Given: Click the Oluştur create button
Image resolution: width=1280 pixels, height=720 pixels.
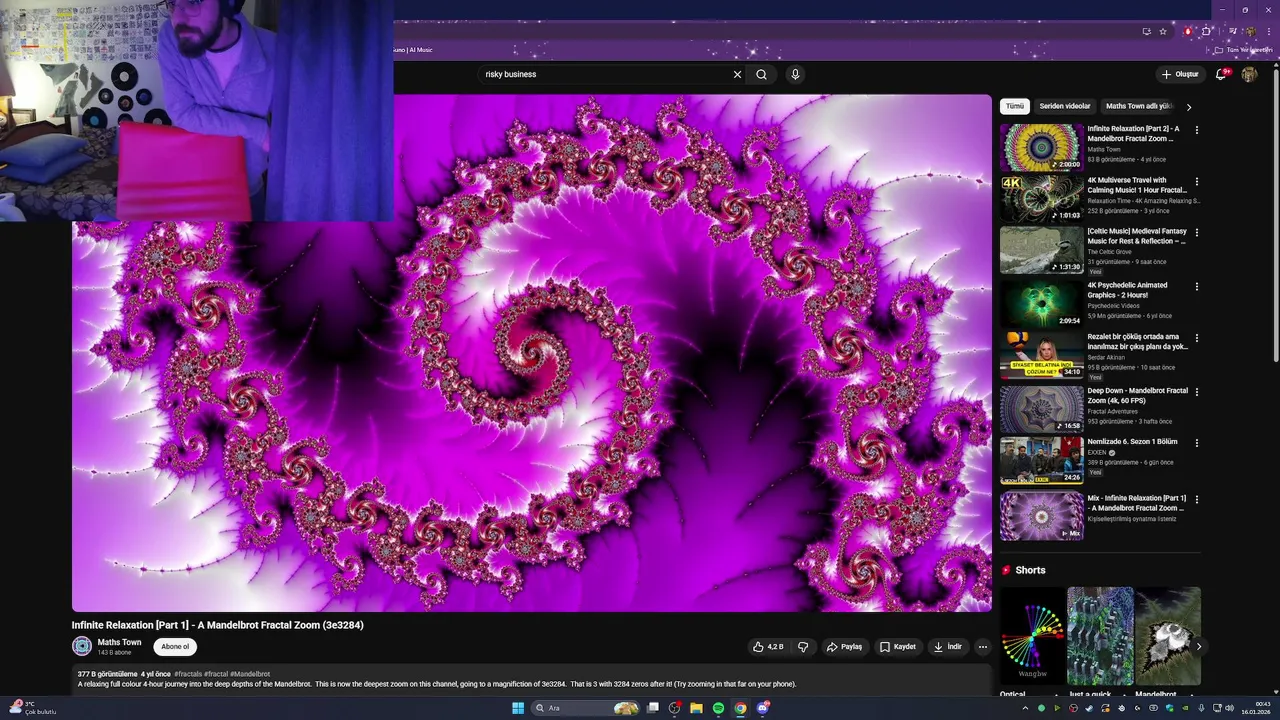Looking at the screenshot, I should 1180,74.
